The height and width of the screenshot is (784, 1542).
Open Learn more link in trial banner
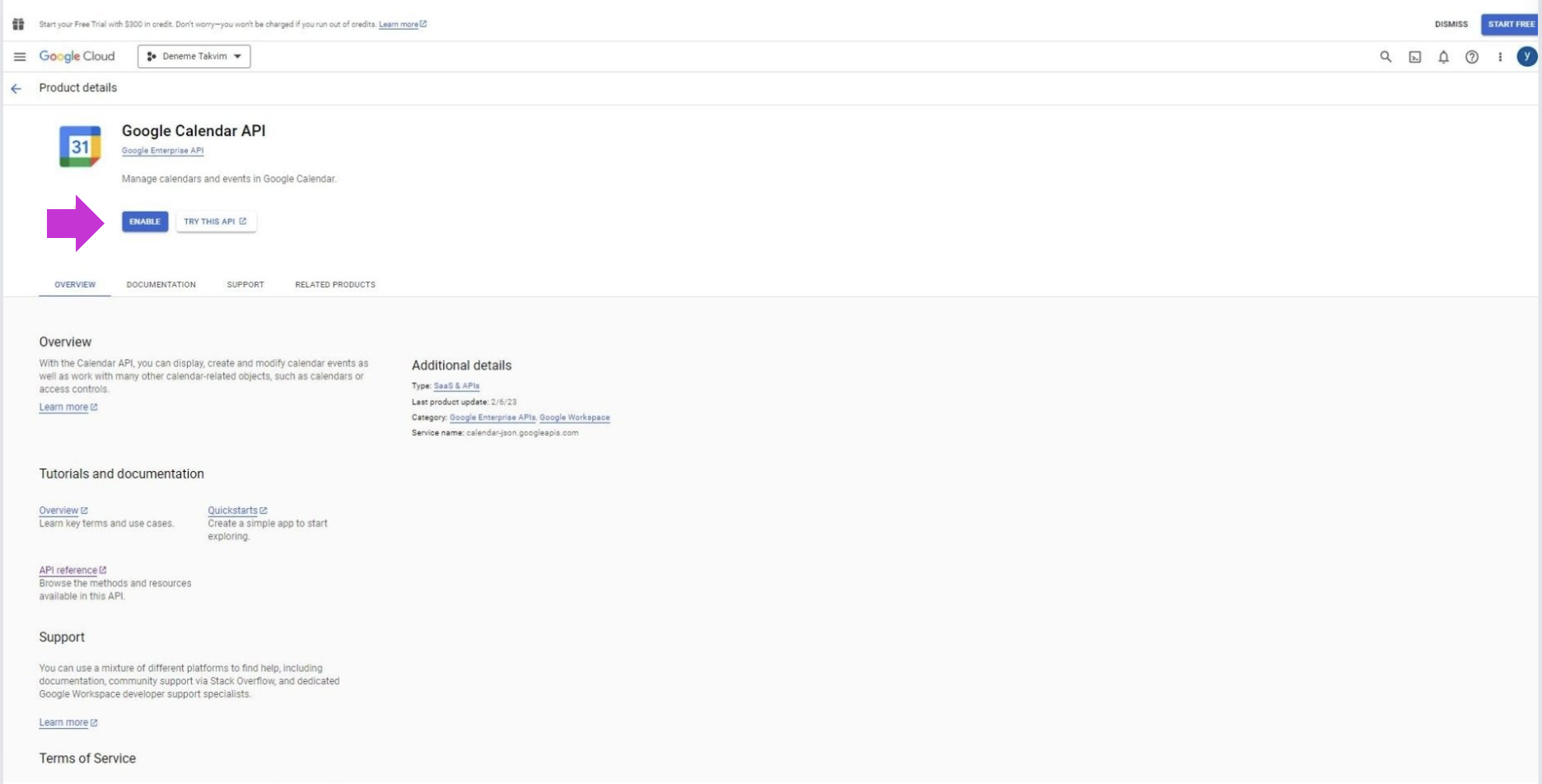click(402, 25)
